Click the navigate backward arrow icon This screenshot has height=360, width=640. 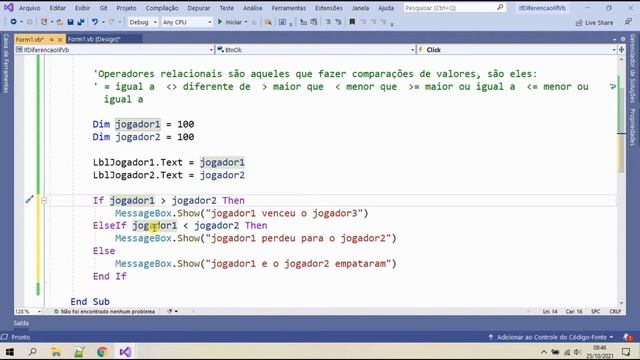(13, 22)
